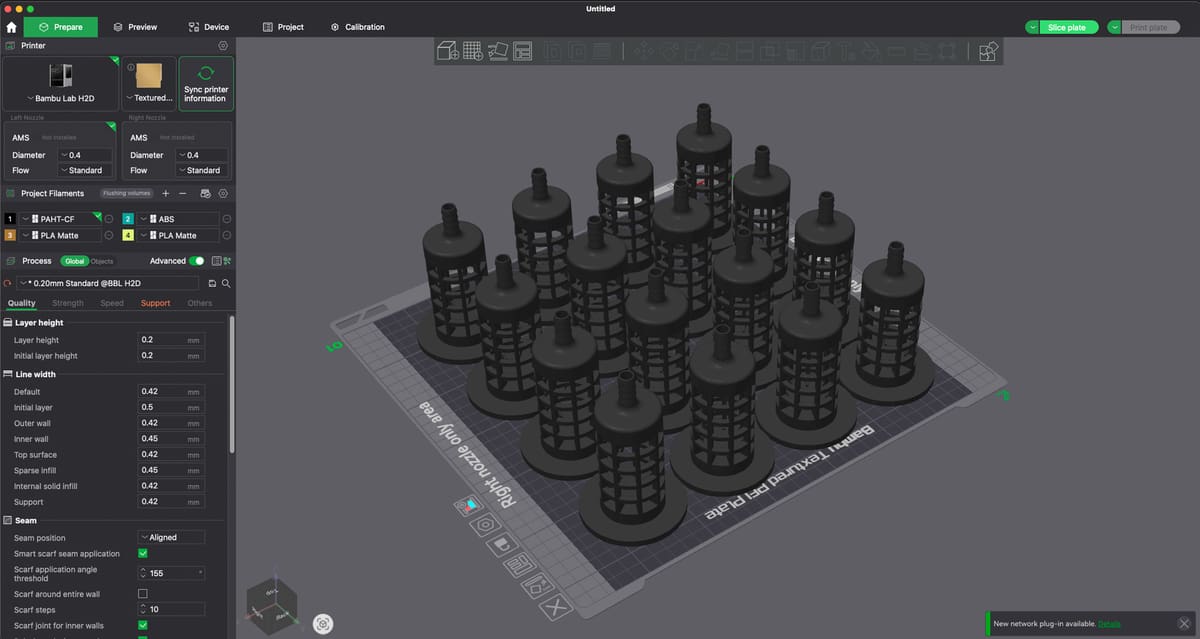Screen dimensions: 1200x639
Task: Open Project Filaments settings gear icon
Action: pos(223,193)
